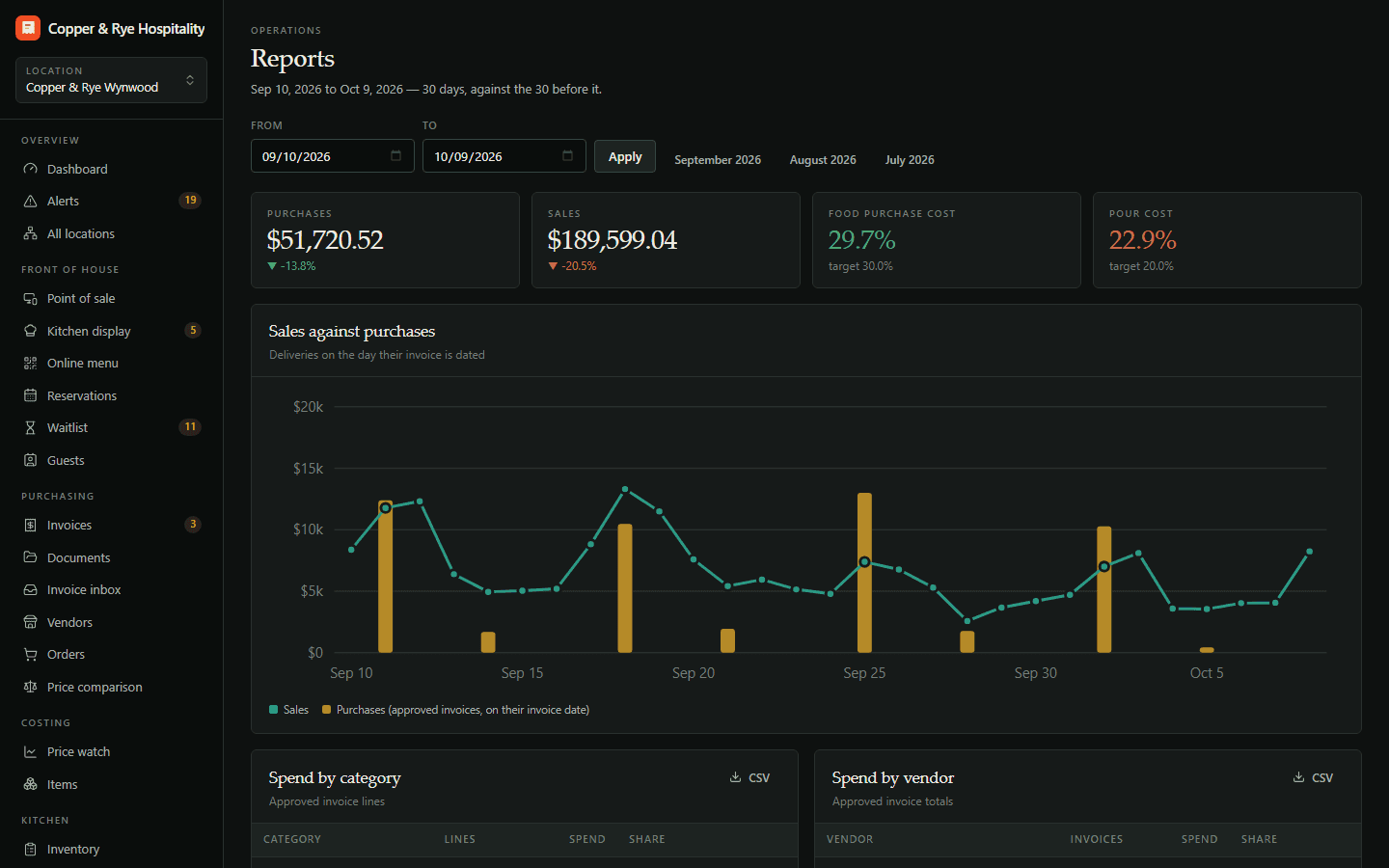This screenshot has width=1389, height=868.
Task: Go to Price comparison page
Action: pos(111,687)
